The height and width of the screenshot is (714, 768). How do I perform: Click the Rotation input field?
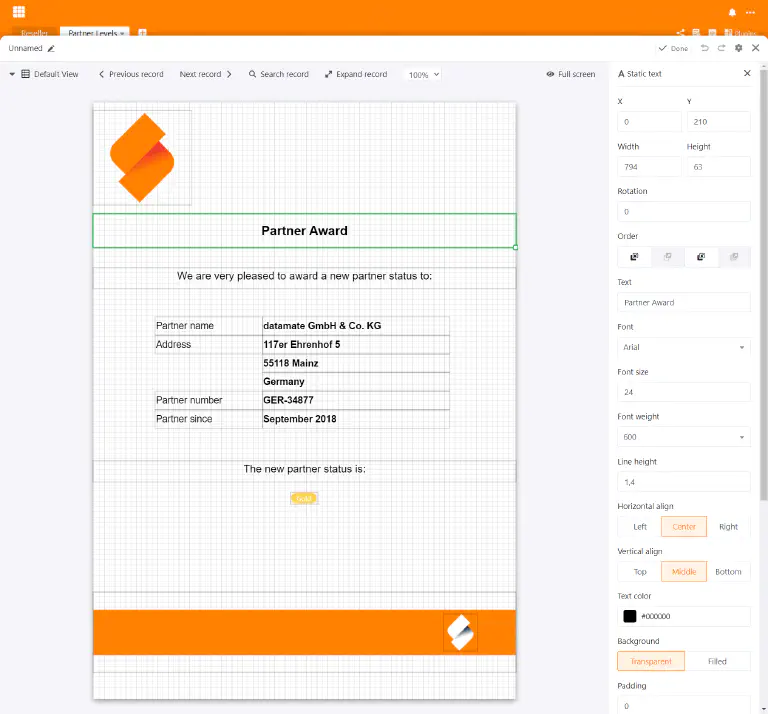pos(684,212)
